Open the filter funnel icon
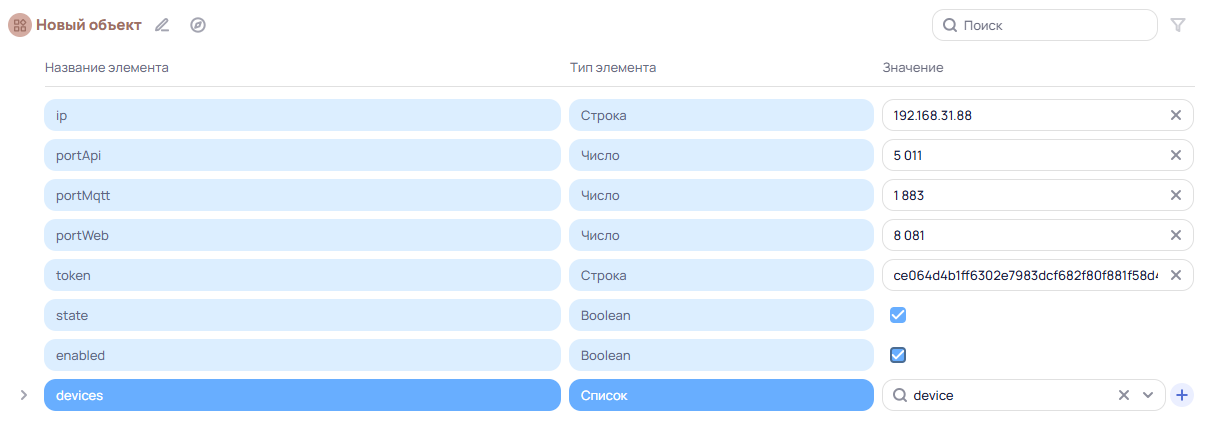The image size is (1222, 424). [x=1178, y=25]
